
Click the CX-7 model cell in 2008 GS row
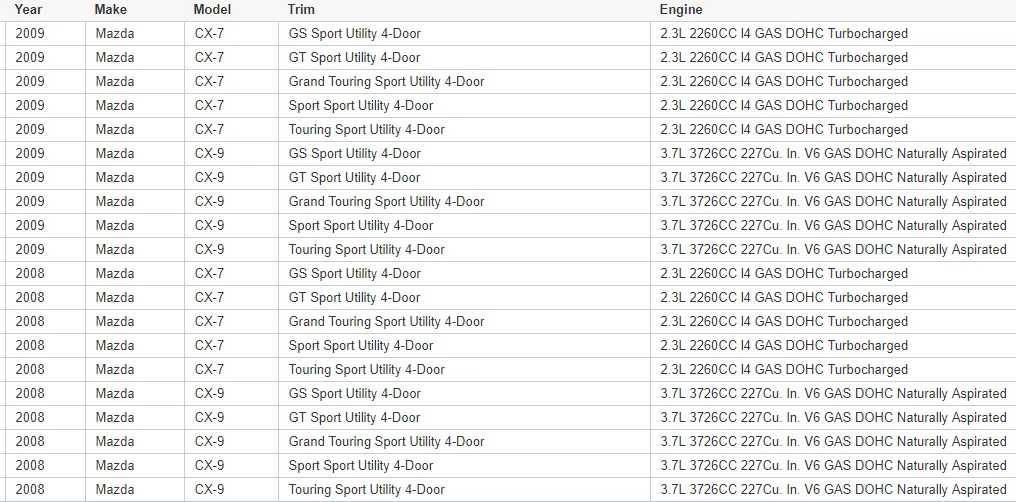point(231,273)
